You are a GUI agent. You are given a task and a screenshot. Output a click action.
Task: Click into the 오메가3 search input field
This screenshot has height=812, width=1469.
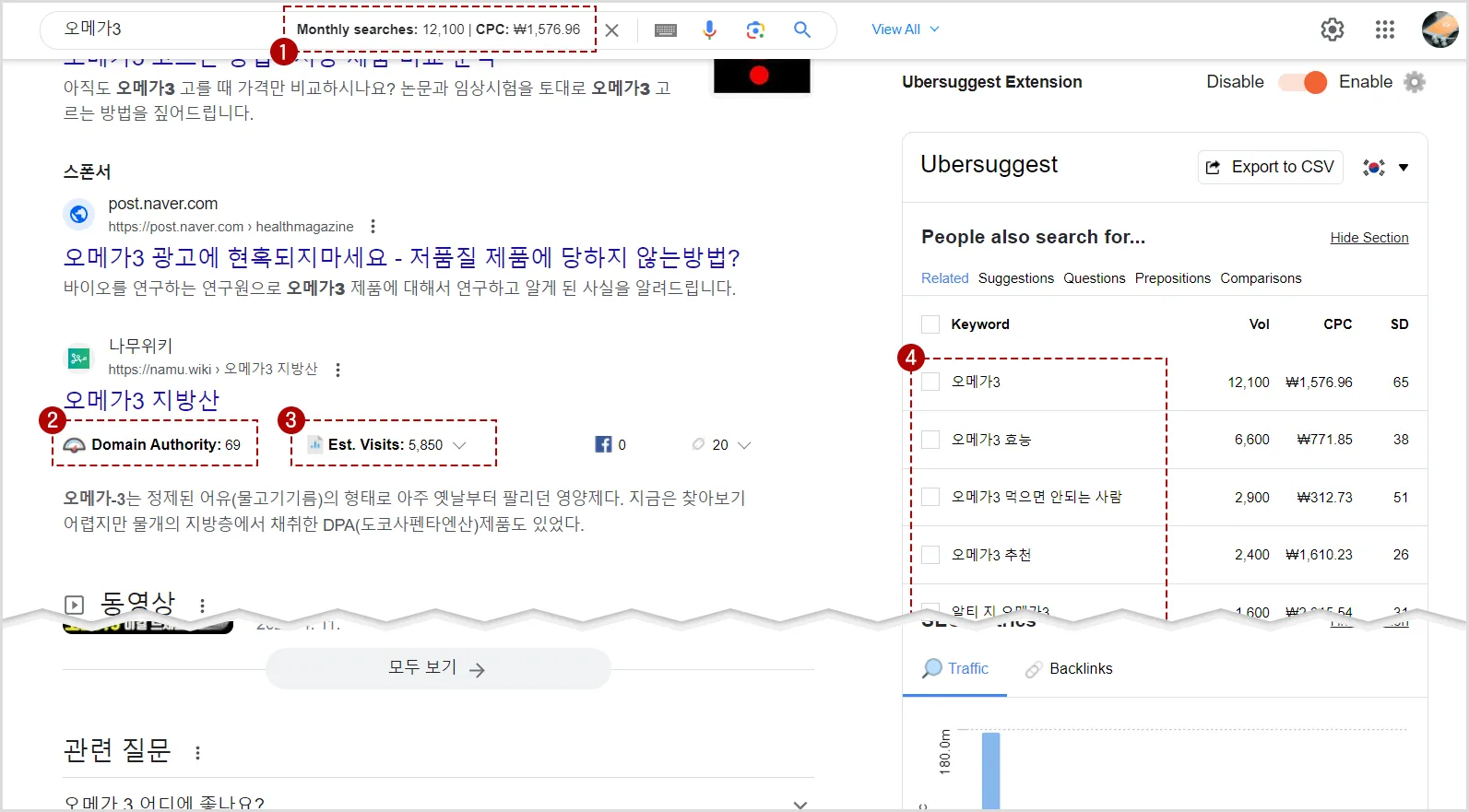tap(166, 29)
